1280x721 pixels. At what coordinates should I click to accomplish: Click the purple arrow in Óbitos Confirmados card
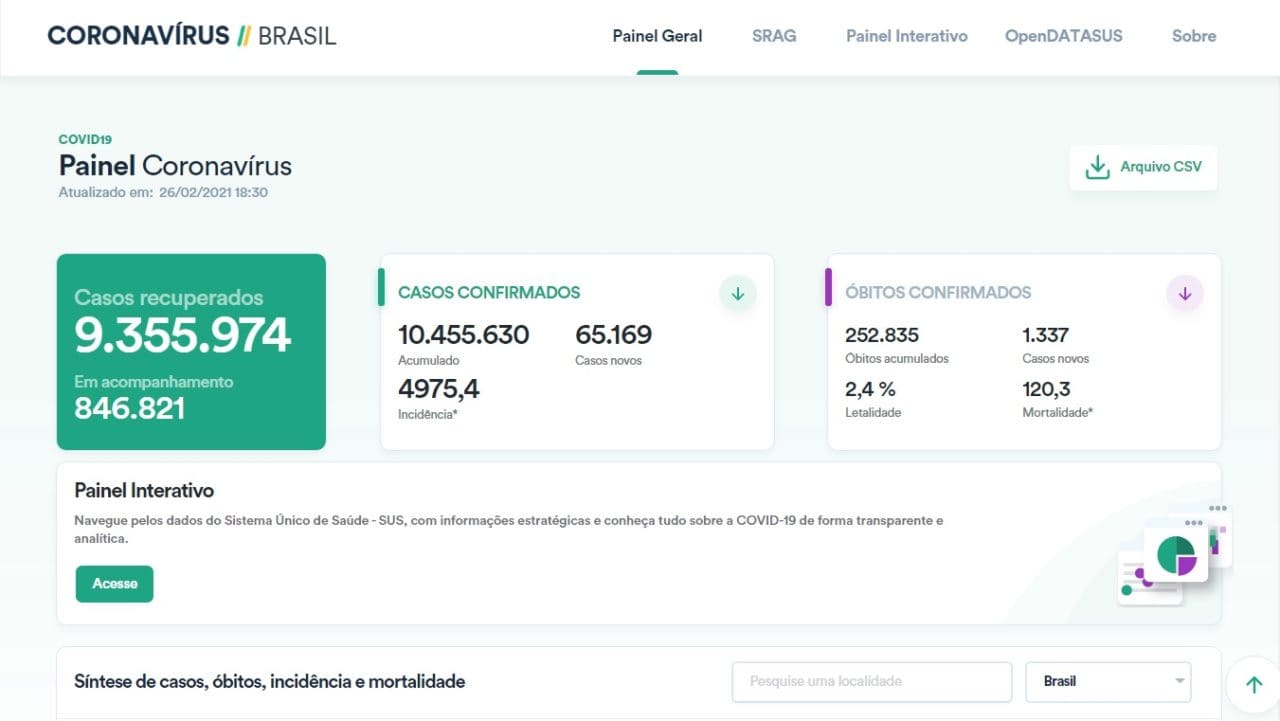click(1185, 294)
